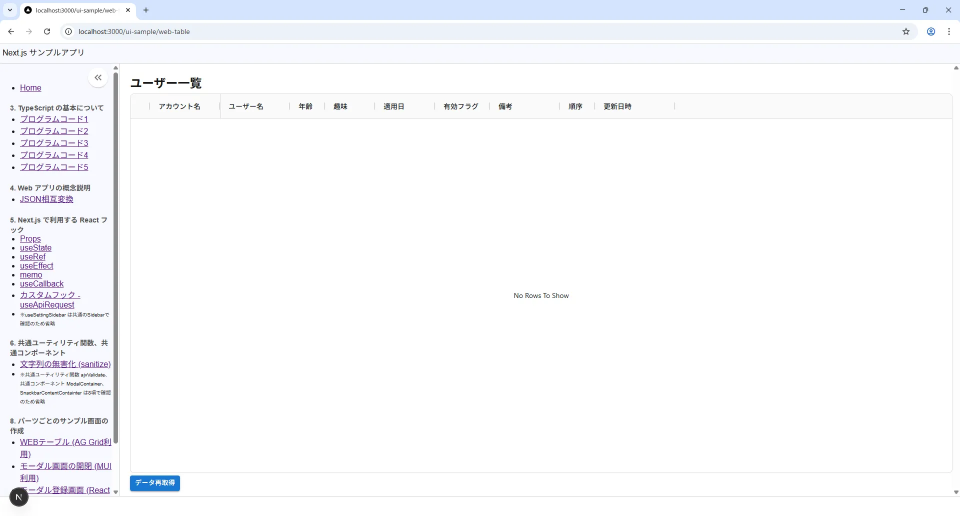Click the データ再取得 button

point(155,483)
